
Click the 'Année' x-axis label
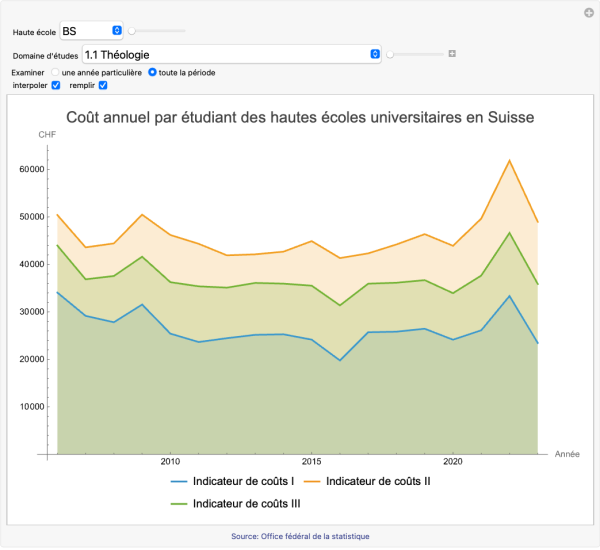coord(566,453)
